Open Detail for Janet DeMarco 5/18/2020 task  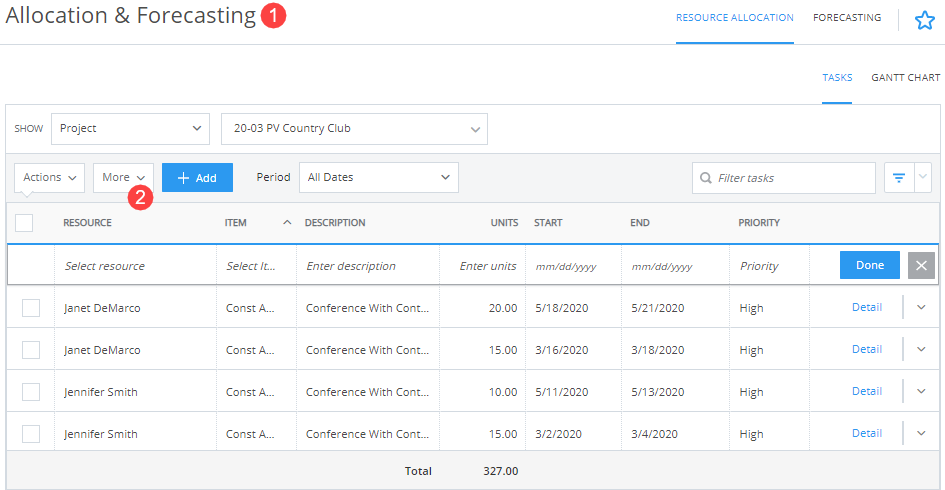867,307
